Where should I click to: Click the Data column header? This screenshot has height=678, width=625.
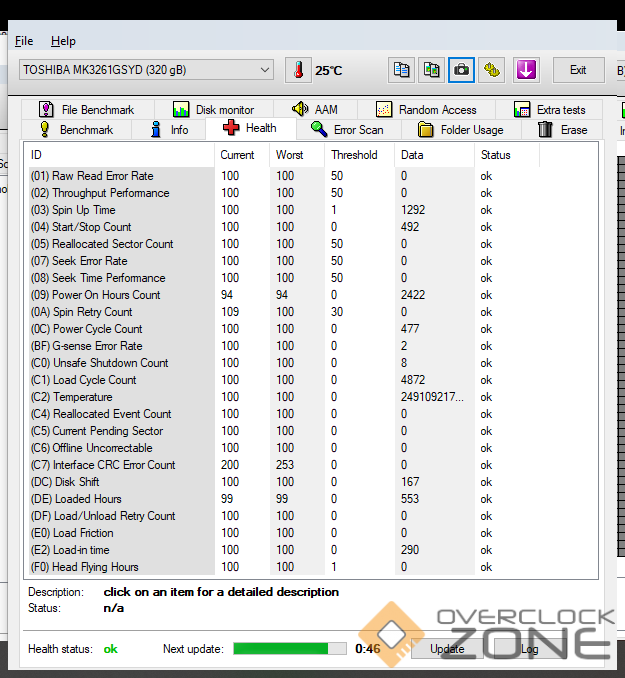click(435, 155)
